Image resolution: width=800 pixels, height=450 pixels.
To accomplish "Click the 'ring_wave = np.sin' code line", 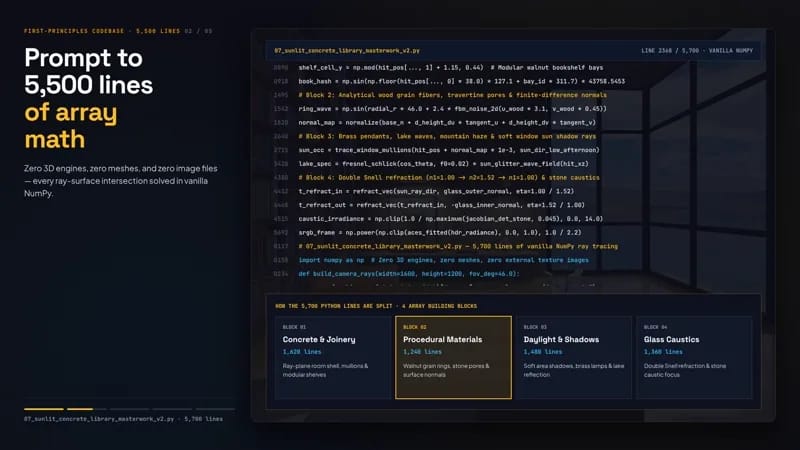I will [453, 109].
